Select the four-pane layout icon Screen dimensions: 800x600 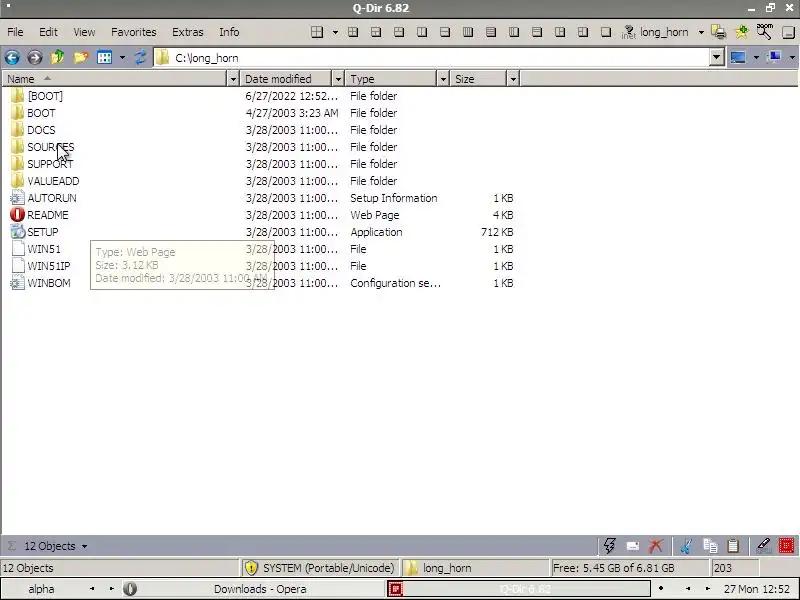(x=317, y=32)
